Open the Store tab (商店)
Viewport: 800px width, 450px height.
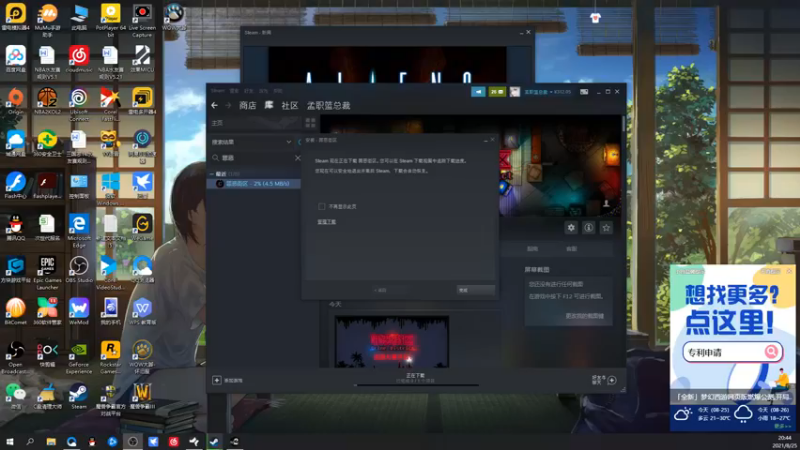[247, 106]
